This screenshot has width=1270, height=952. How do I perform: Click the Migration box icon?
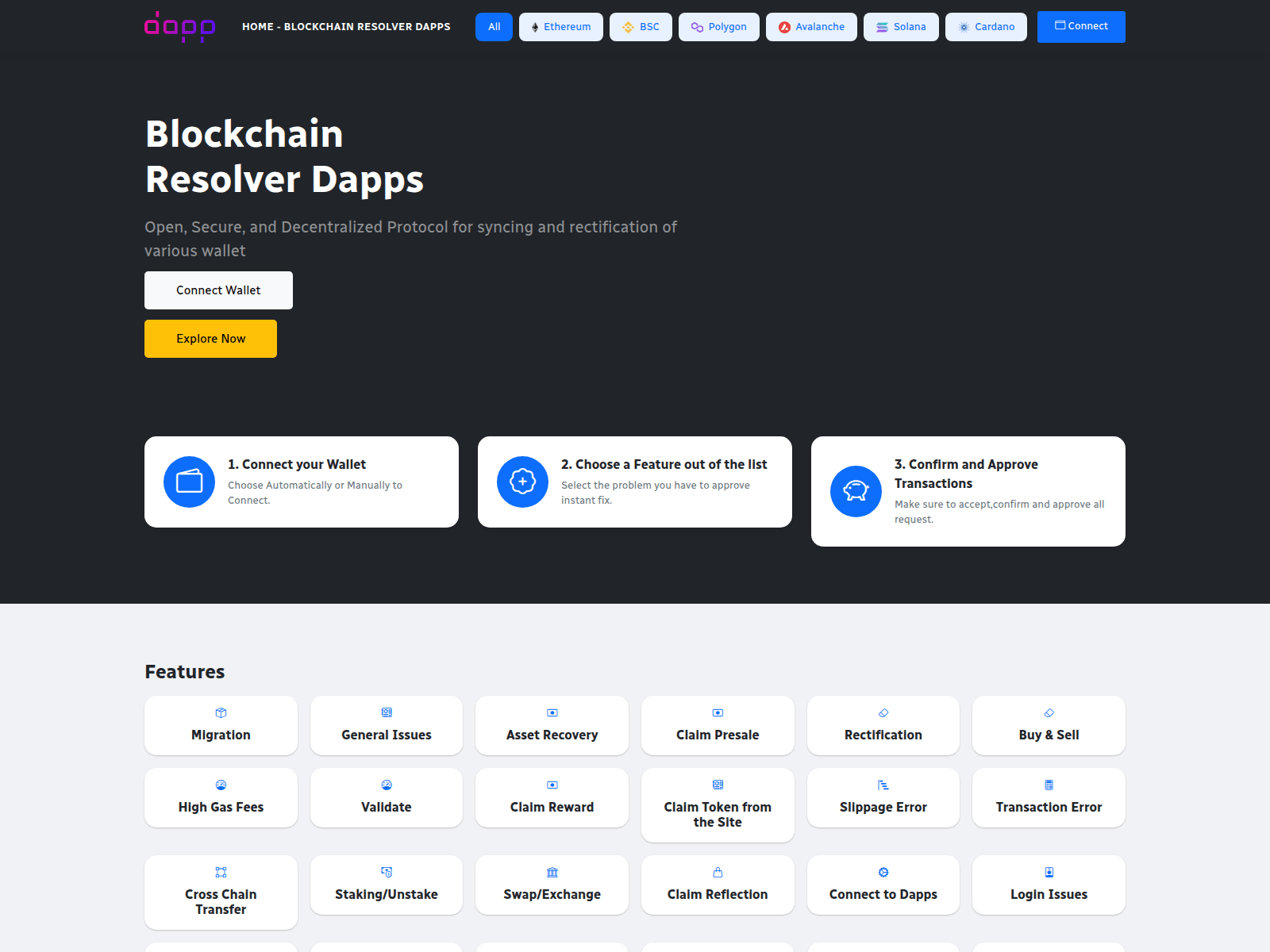(221, 712)
